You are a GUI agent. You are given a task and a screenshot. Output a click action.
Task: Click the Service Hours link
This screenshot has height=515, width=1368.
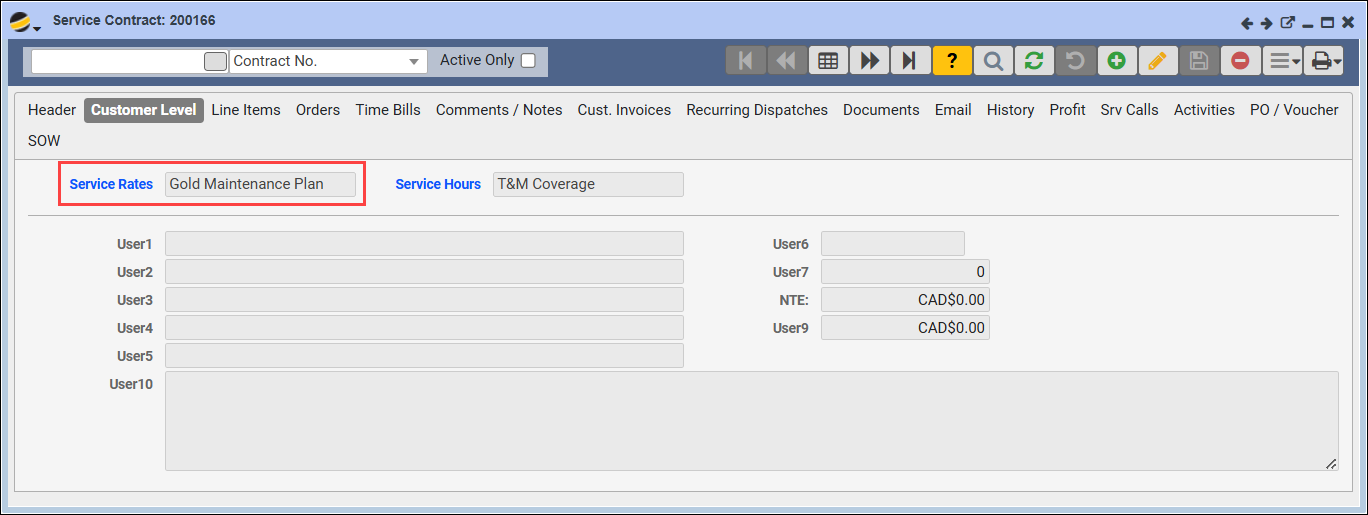pyautogui.click(x=438, y=184)
